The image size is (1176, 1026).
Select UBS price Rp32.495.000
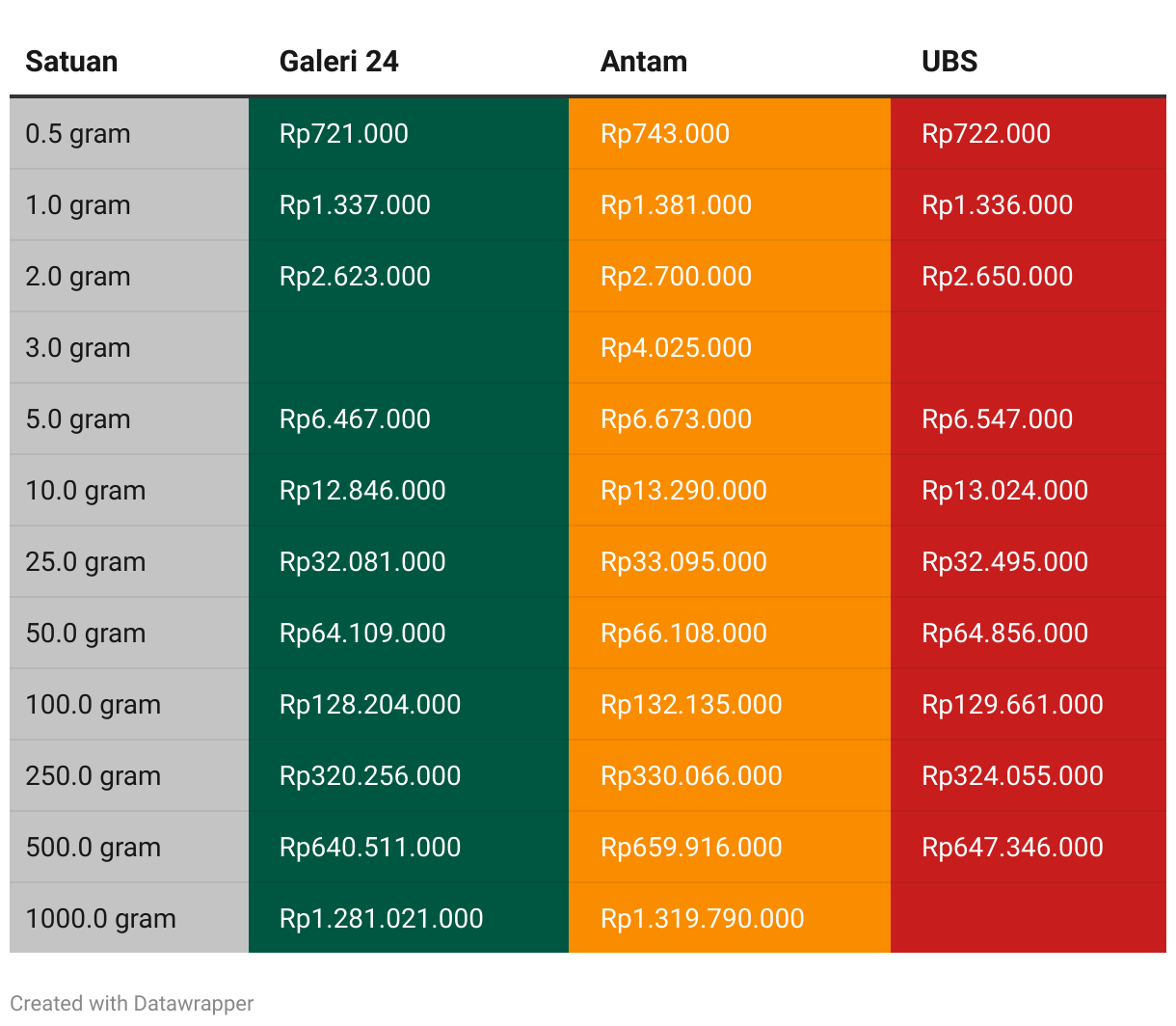pyautogui.click(x=1004, y=561)
